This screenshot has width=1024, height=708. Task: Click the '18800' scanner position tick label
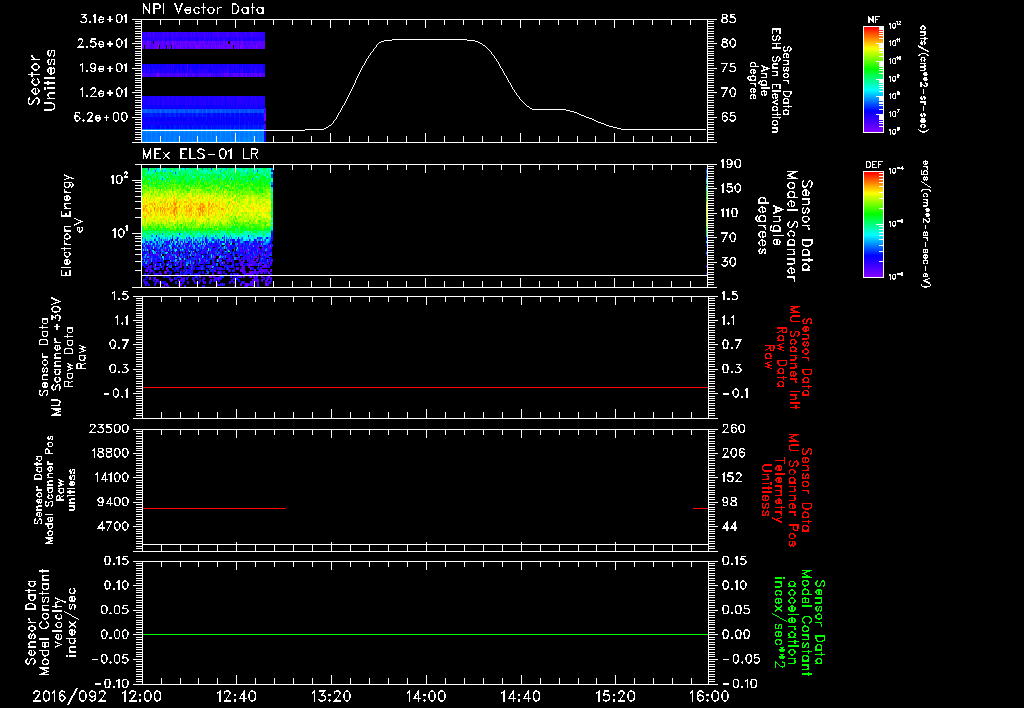point(108,453)
